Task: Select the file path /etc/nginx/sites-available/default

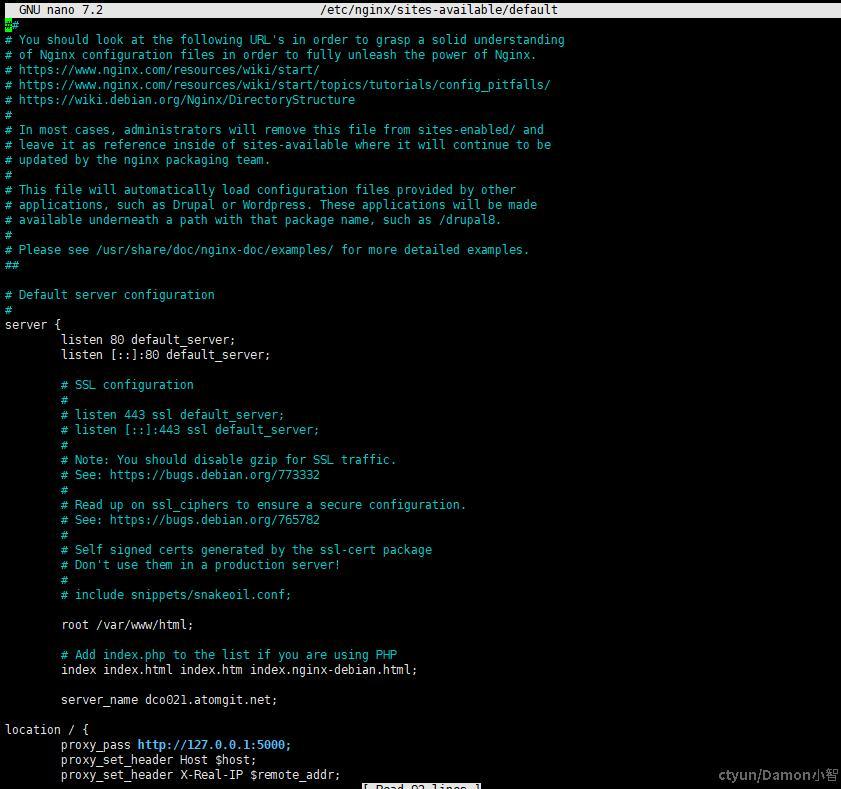Action: [439, 10]
